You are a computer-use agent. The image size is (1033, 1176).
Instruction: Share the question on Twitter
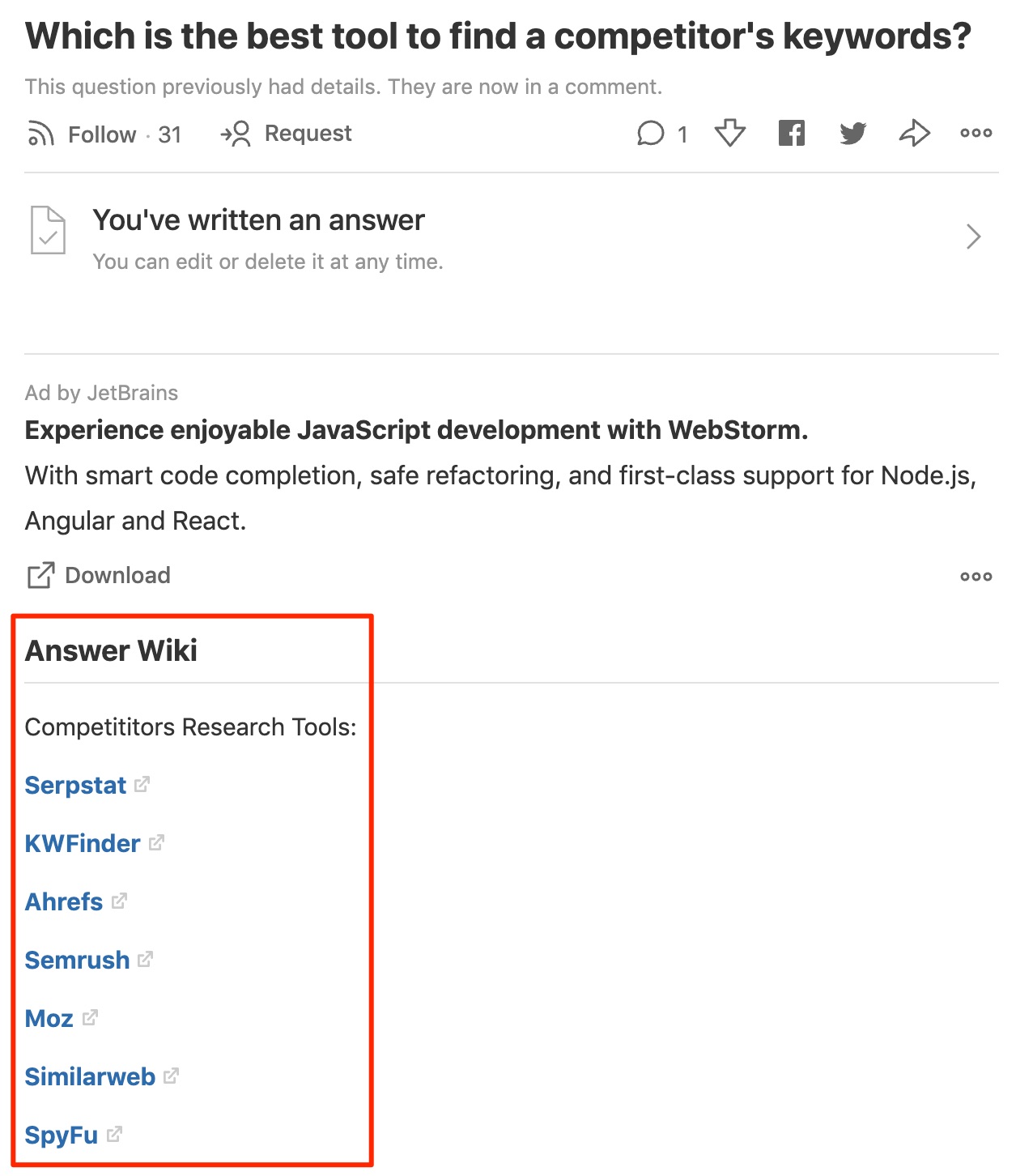tap(852, 133)
